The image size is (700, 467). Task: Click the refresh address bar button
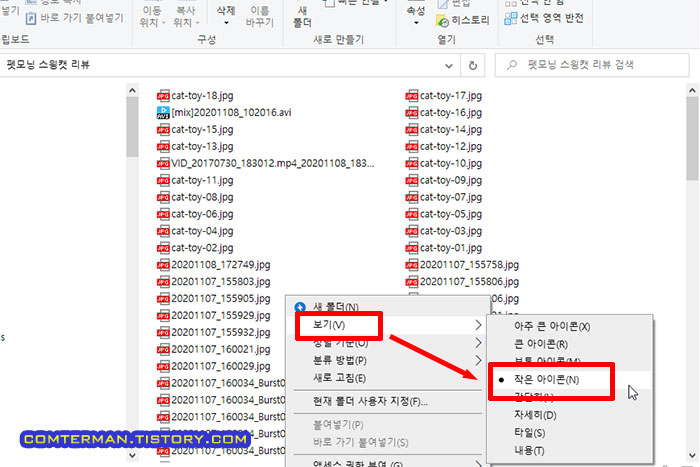pyautogui.click(x=473, y=66)
